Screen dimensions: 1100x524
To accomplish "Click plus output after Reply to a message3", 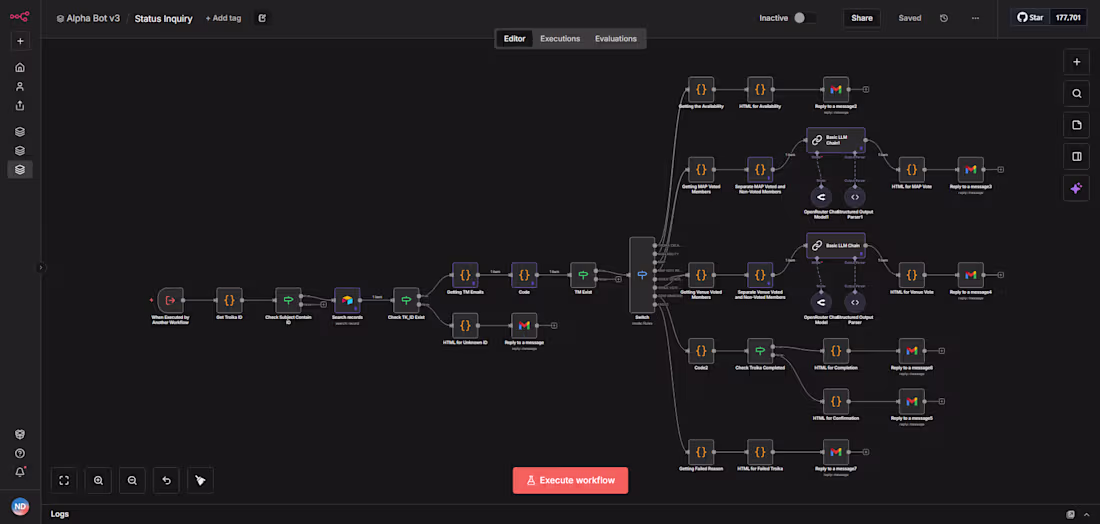I will point(1000,169).
